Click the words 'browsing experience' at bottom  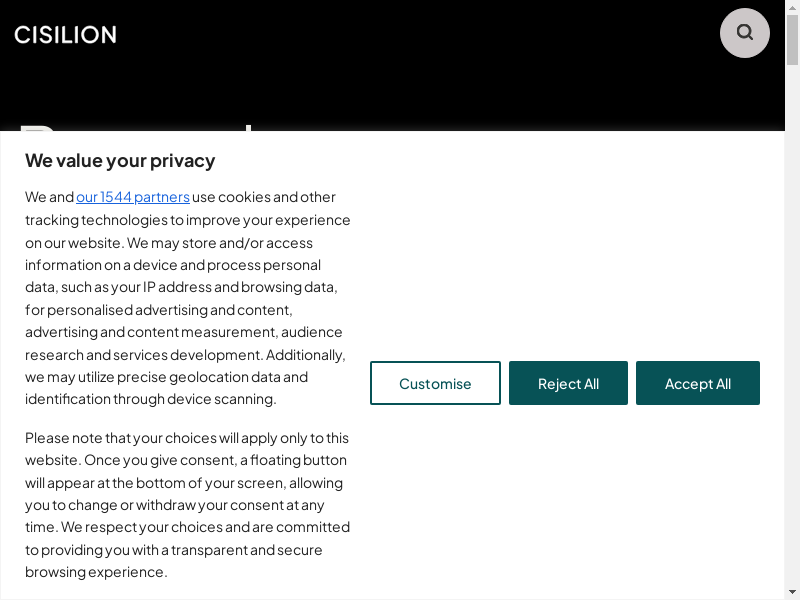(x=95, y=572)
